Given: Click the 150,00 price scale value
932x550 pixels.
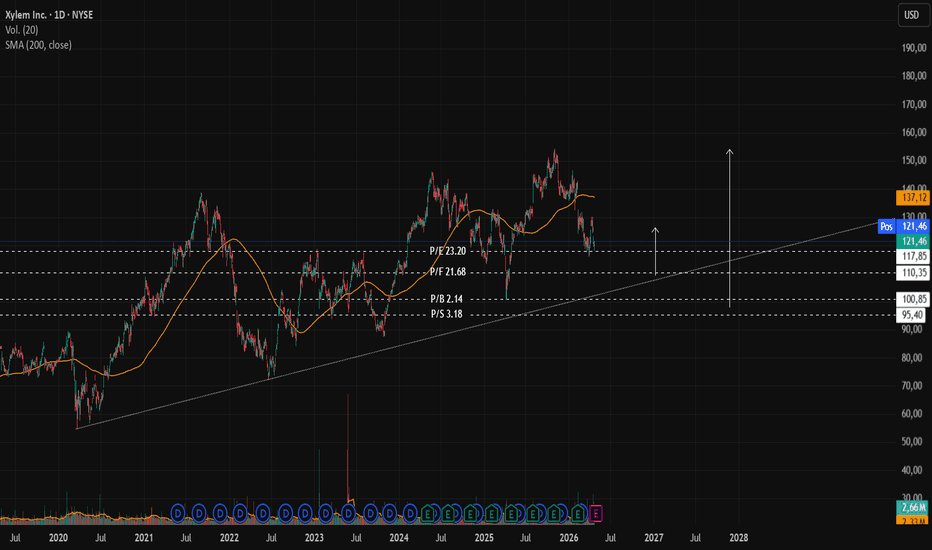Looking at the screenshot, I should pyautogui.click(x=914, y=161).
